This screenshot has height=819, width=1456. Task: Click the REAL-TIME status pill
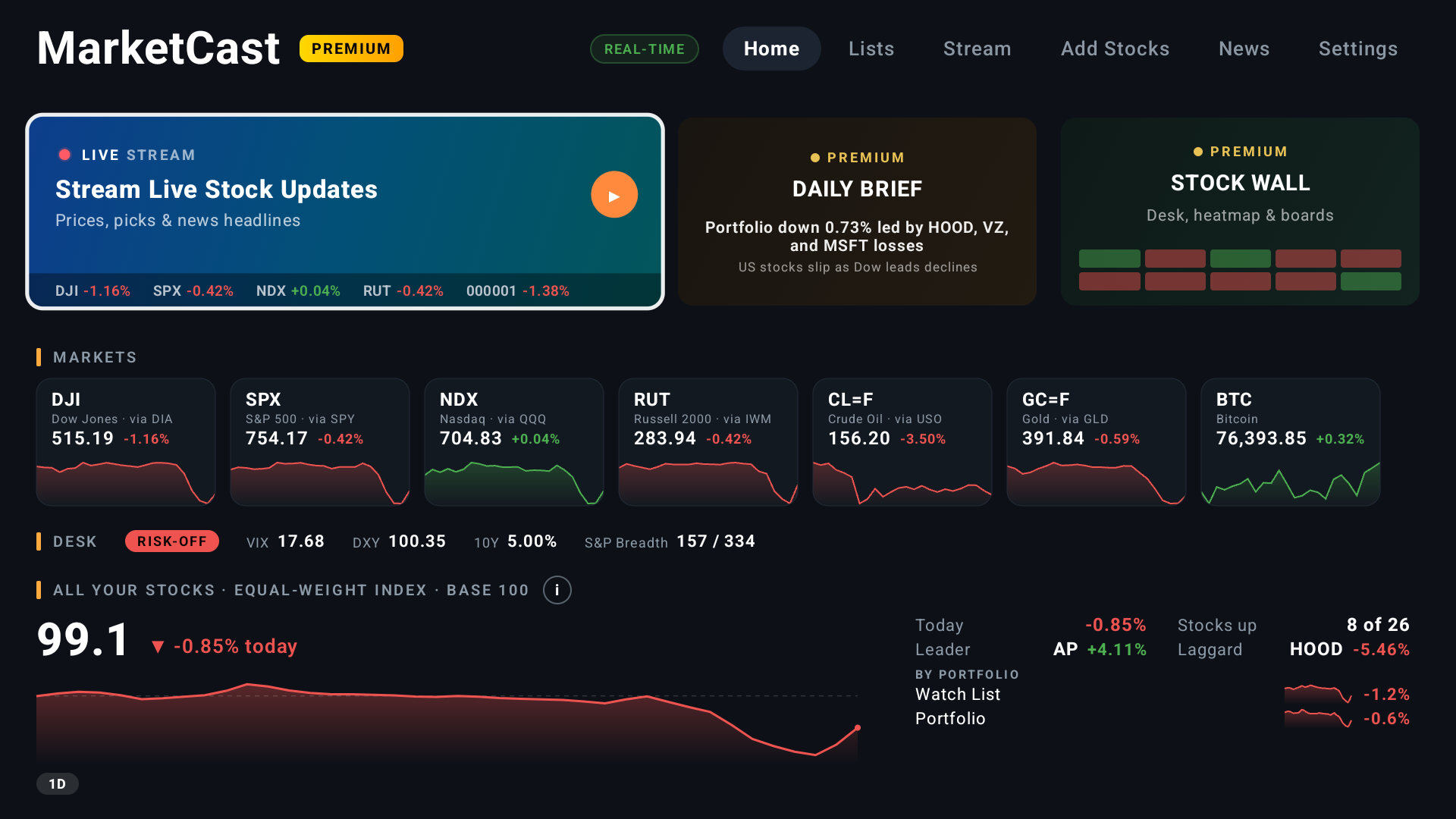644,49
